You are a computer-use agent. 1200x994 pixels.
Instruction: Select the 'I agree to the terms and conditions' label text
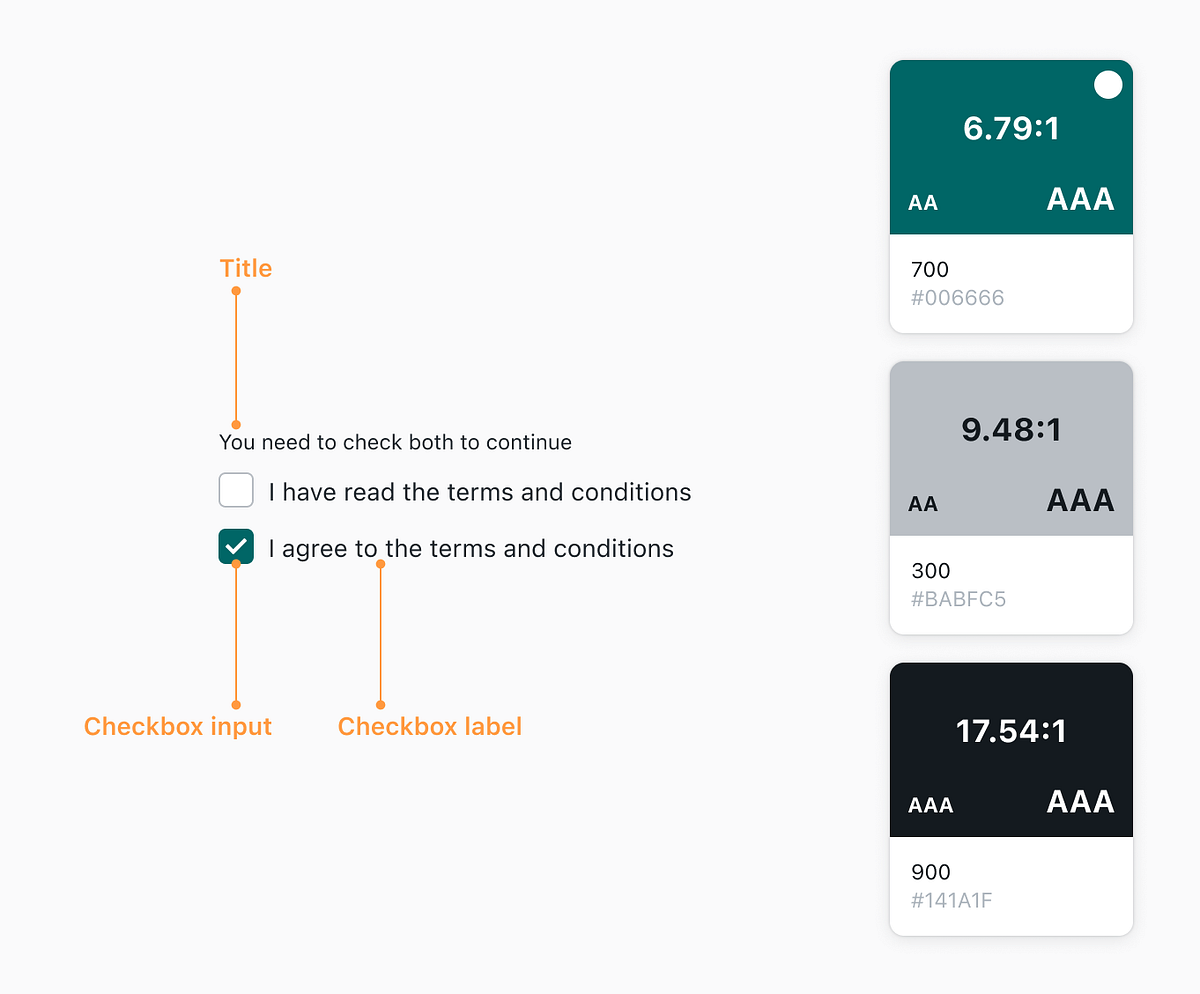pos(470,548)
